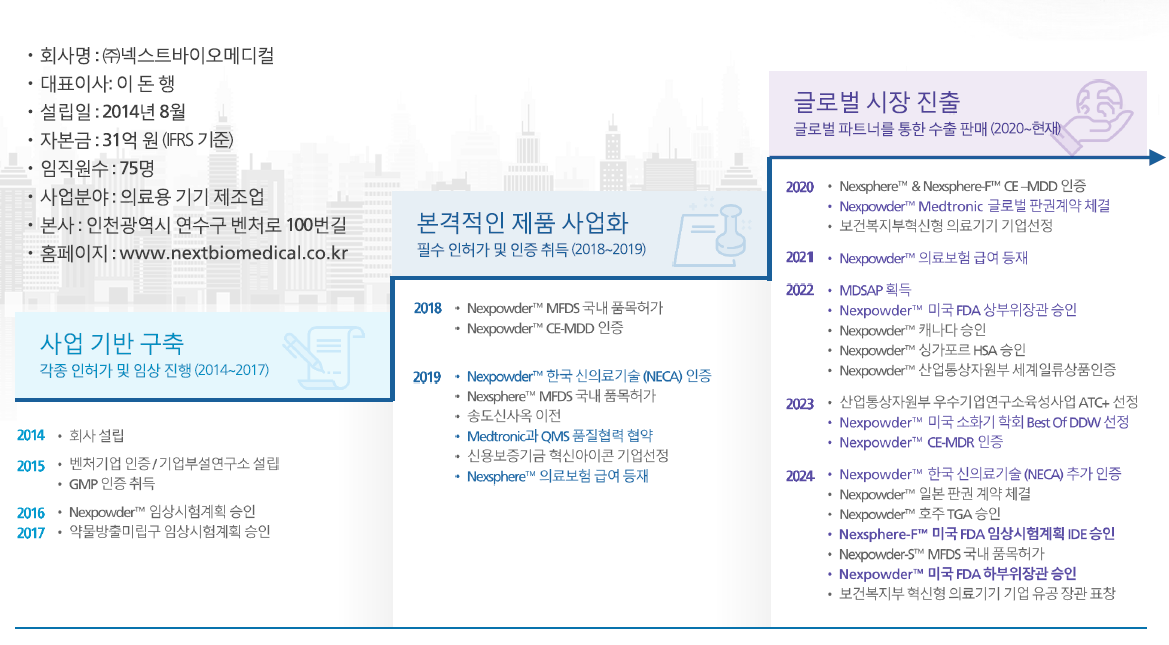This screenshot has width=1169, height=645.
Task: Click the year label 2024
Action: pyautogui.click(x=799, y=476)
